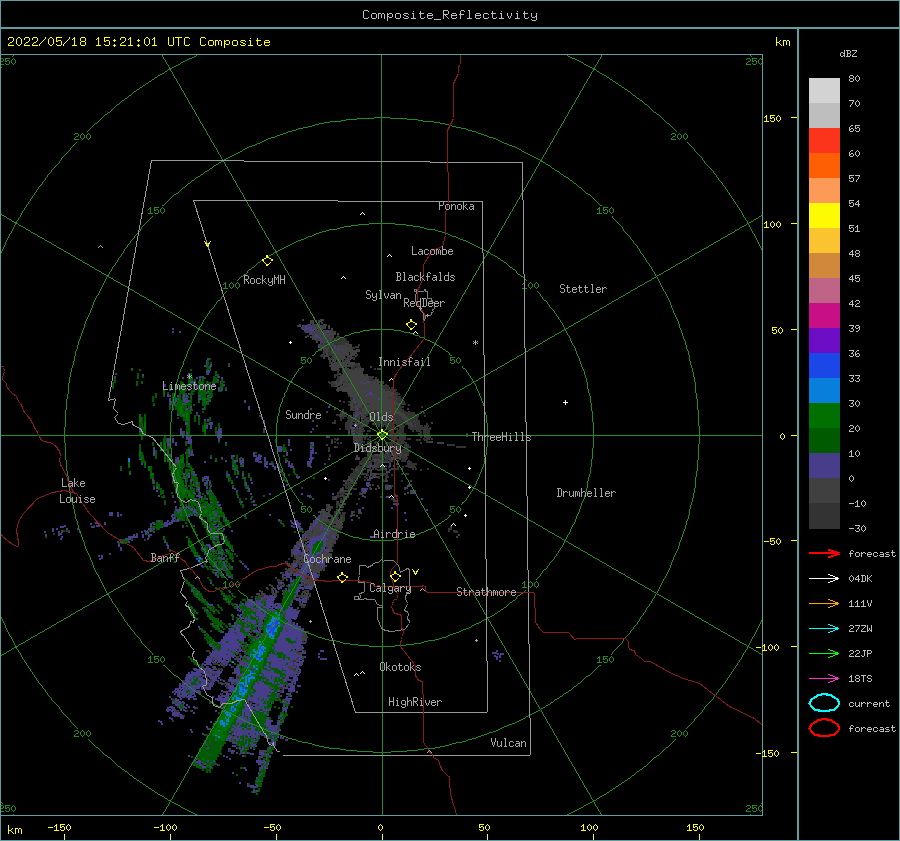This screenshot has height=841, width=900.
Task: Click the cyan current ellipse legend icon
Action: click(x=824, y=703)
